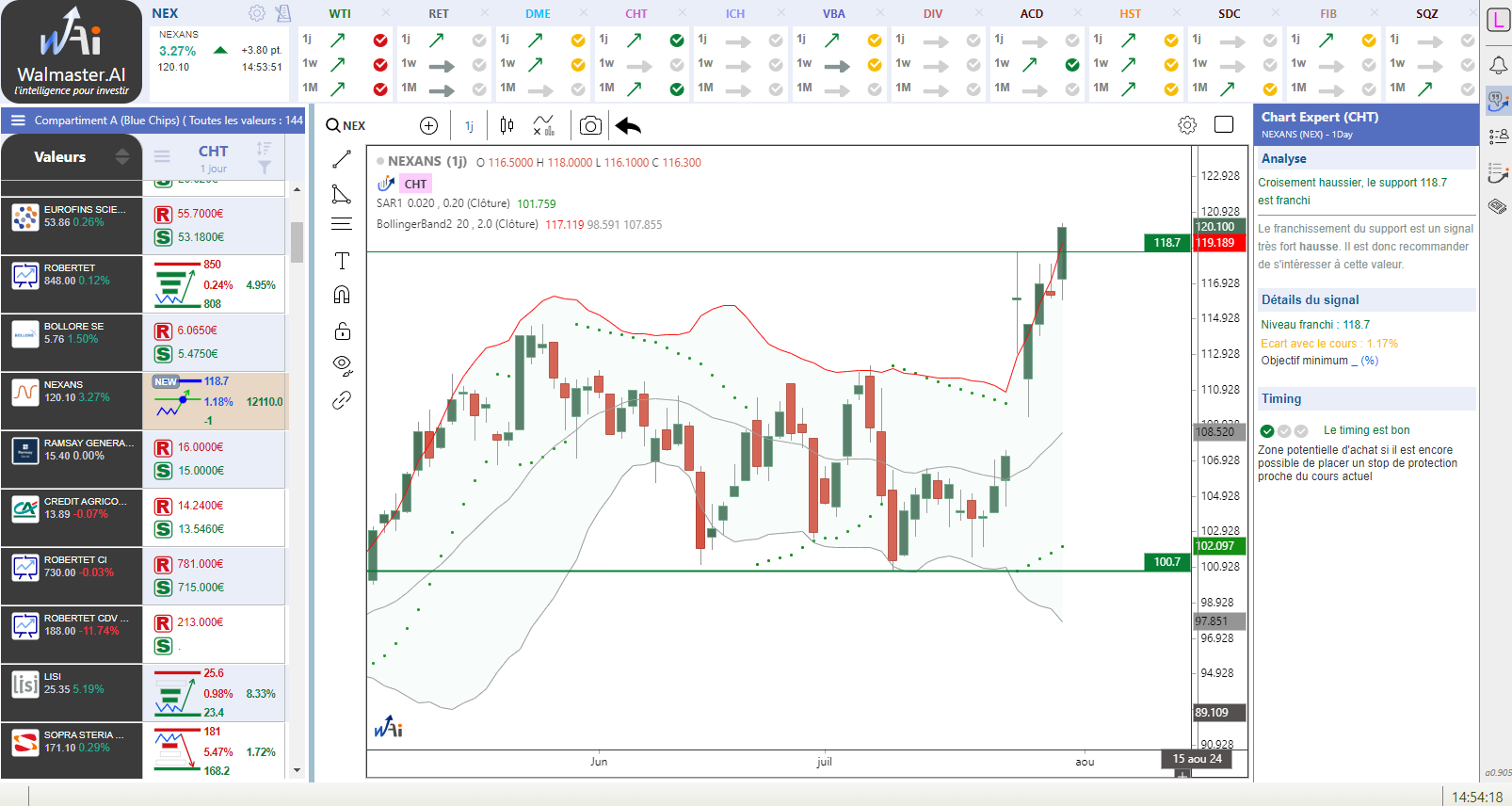Toggle chart fullscreen square button
This screenshot has width=1512, height=806.
pyautogui.click(x=1224, y=124)
